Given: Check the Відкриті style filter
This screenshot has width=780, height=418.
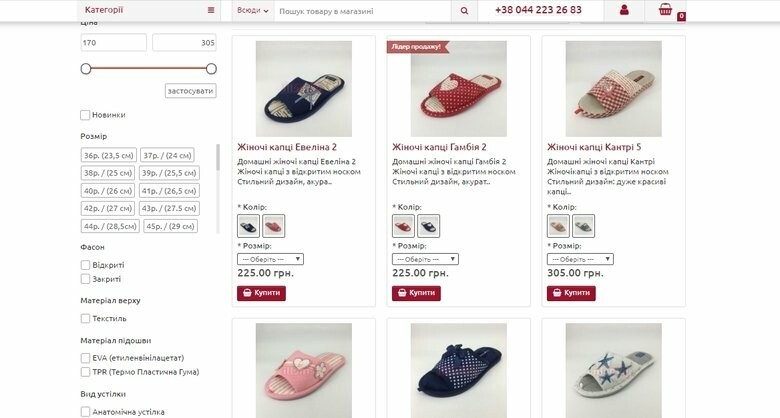Looking at the screenshot, I should pyautogui.click(x=86, y=265).
